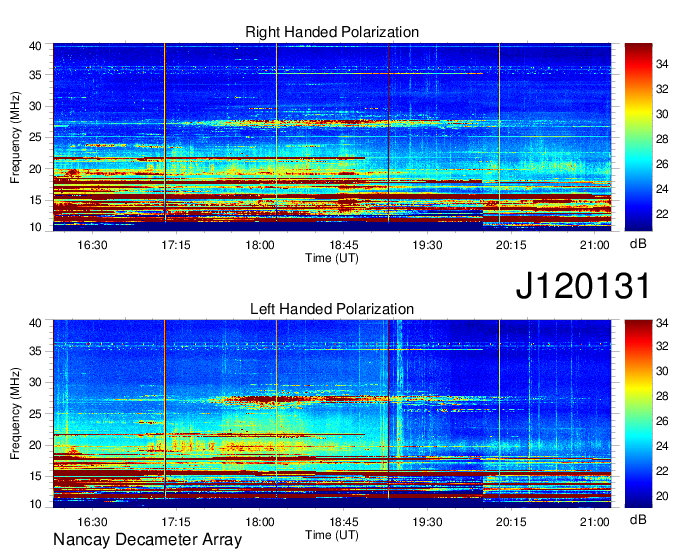Viewport: 680px width, 552px height.
Task: Click 22 dB value on Right Handed color bar
Action: click(662, 214)
